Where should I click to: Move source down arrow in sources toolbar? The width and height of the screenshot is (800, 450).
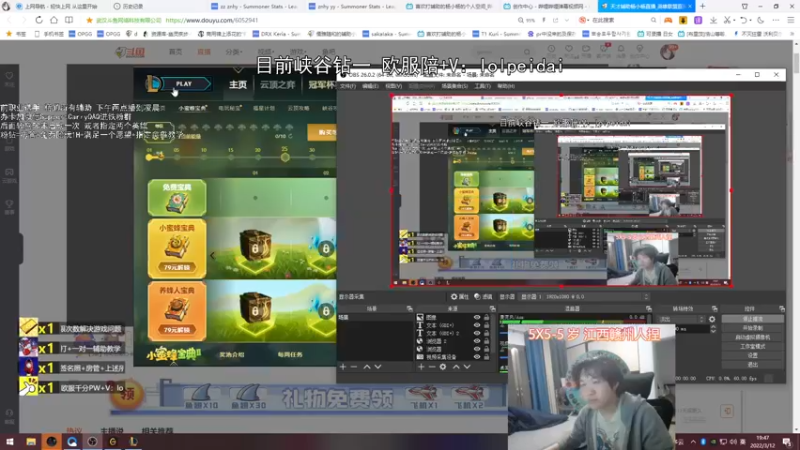click(467, 367)
